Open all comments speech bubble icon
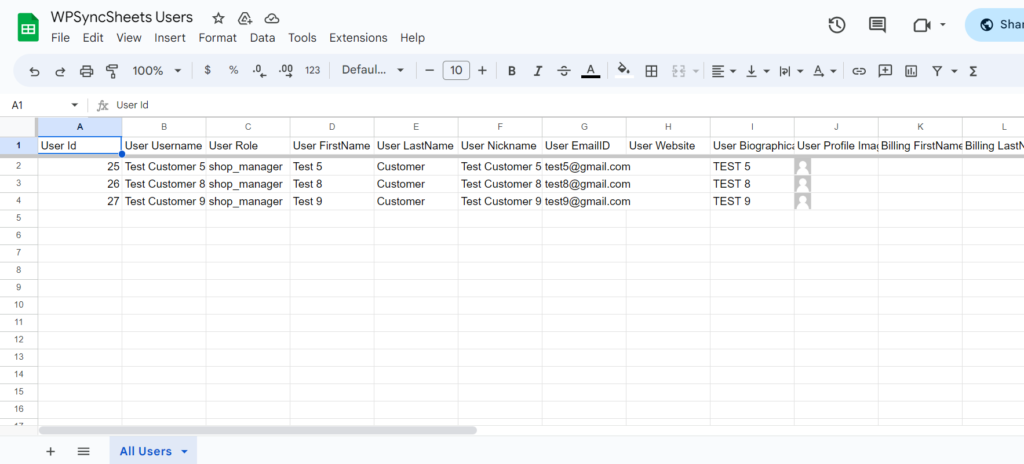The image size is (1024, 464). 877,25
